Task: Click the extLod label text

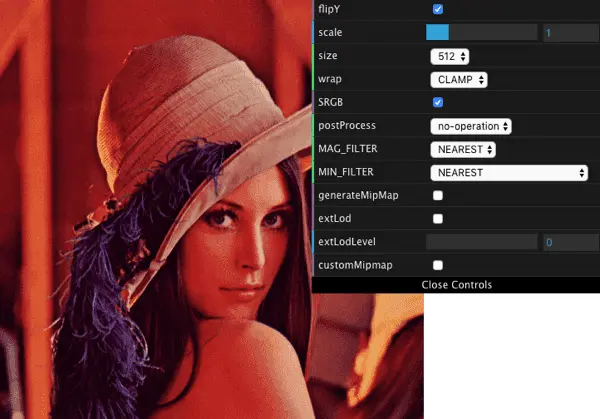Action: 334,218
